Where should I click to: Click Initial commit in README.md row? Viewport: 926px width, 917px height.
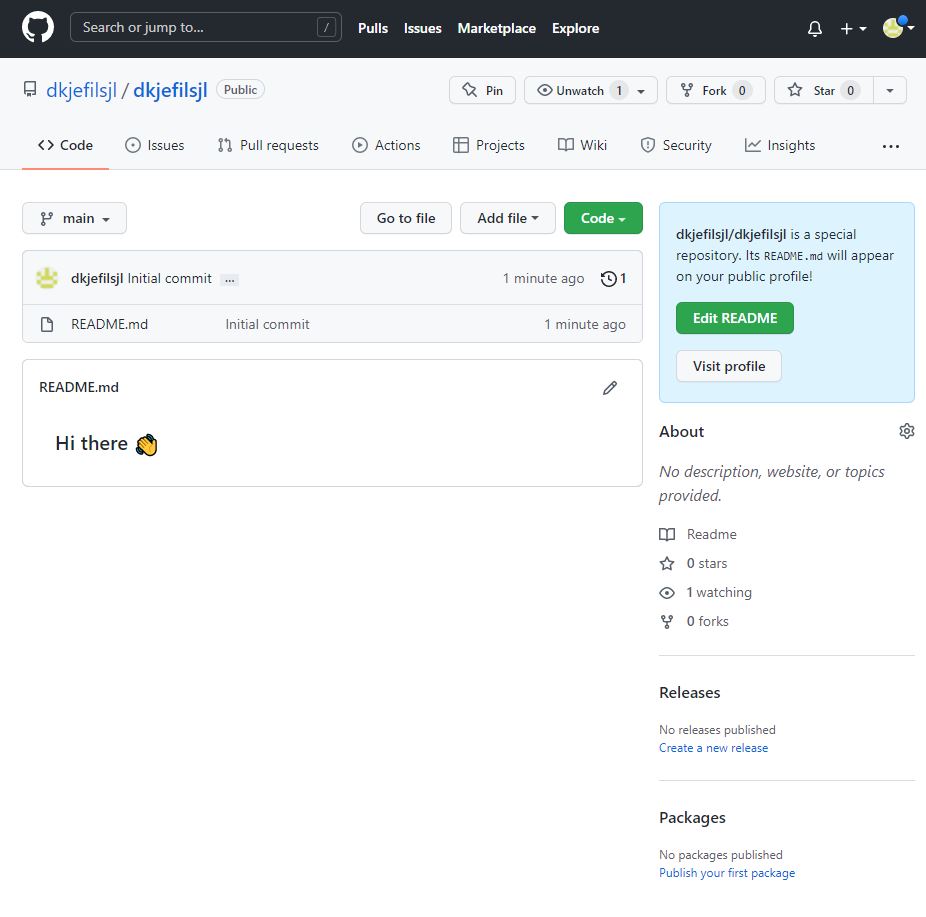coord(268,324)
